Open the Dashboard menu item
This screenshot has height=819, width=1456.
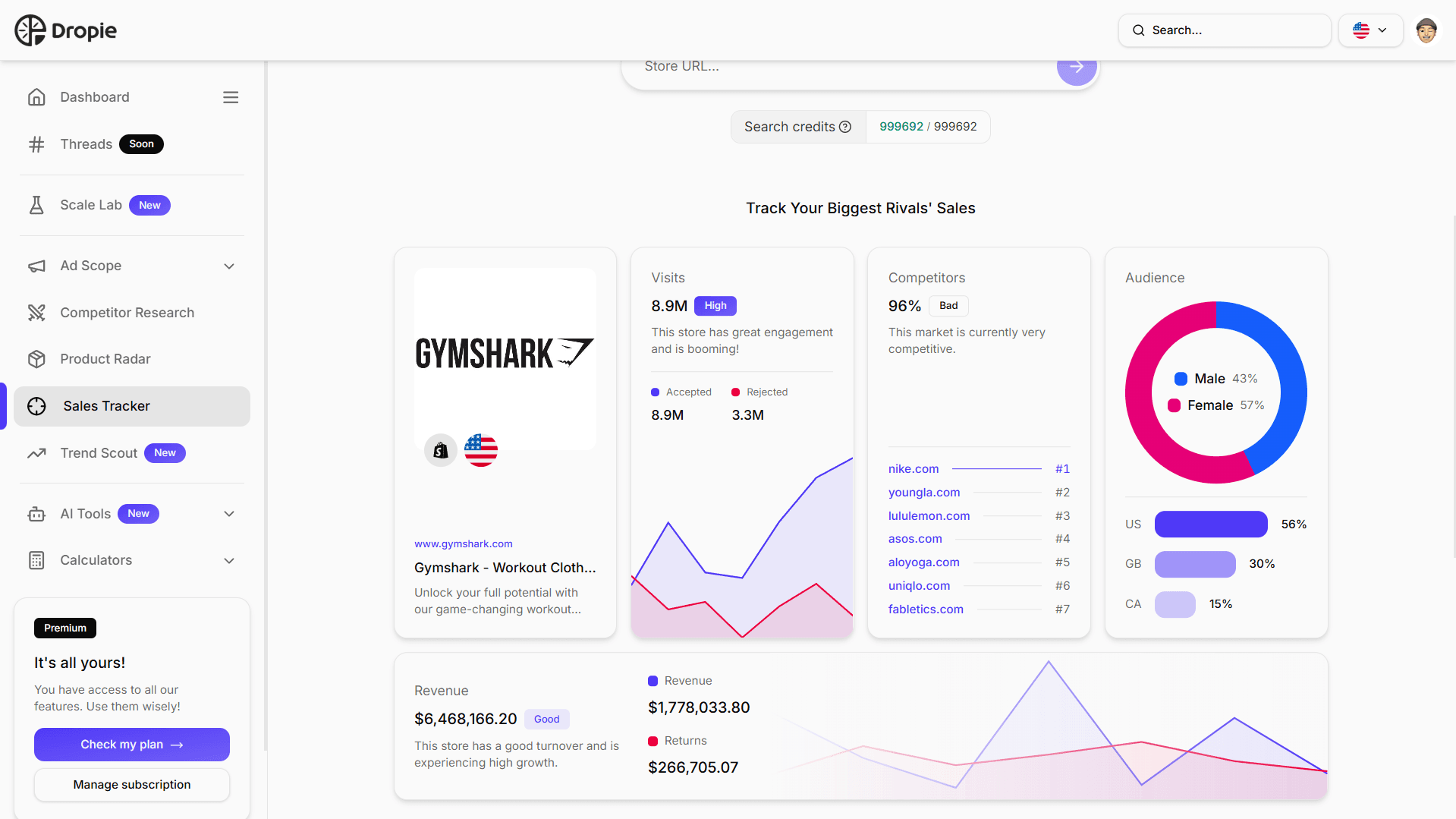95,97
